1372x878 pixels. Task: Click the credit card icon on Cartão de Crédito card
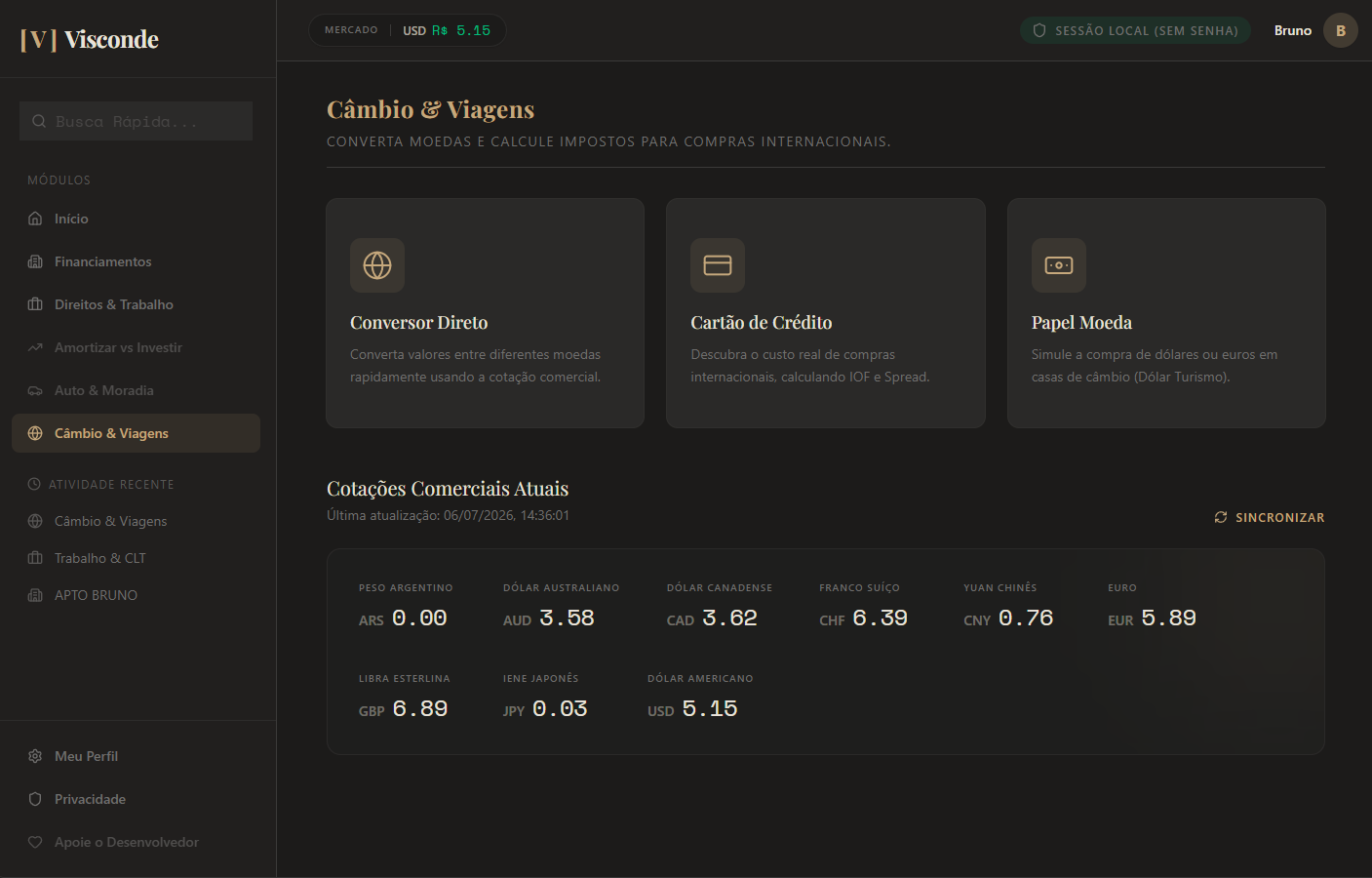[718, 265]
